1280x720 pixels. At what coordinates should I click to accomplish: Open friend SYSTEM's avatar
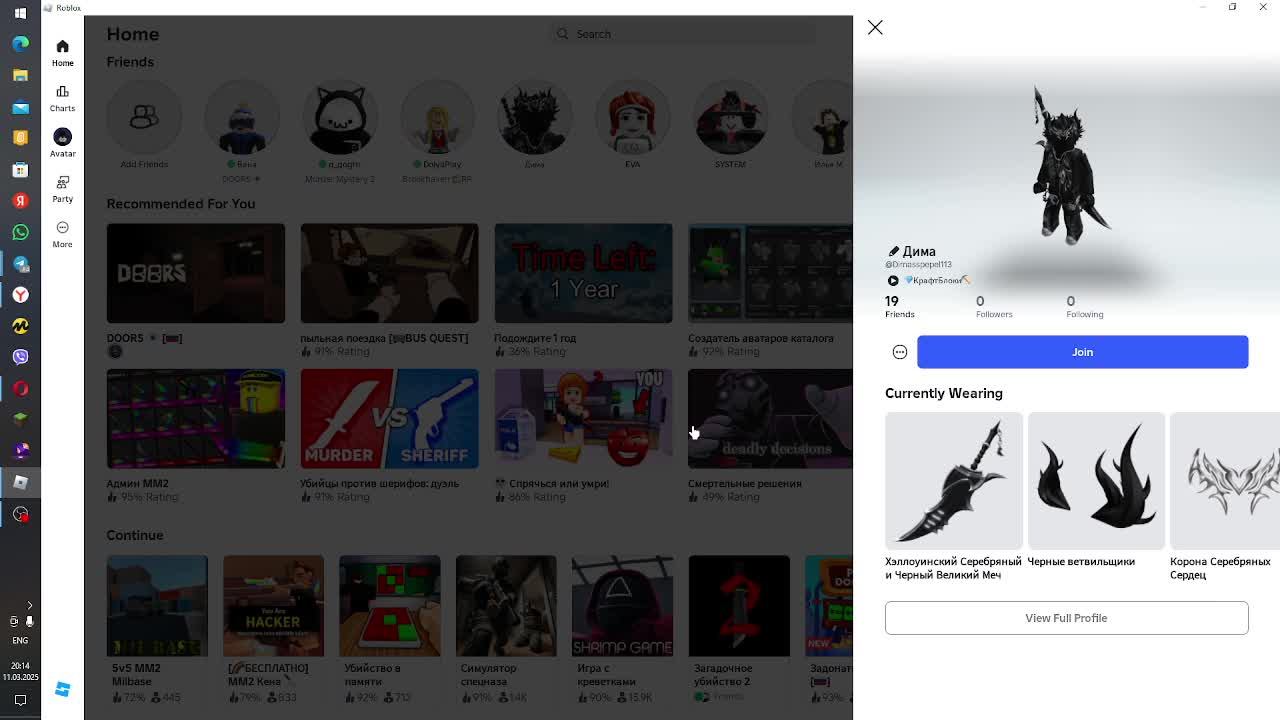click(730, 117)
